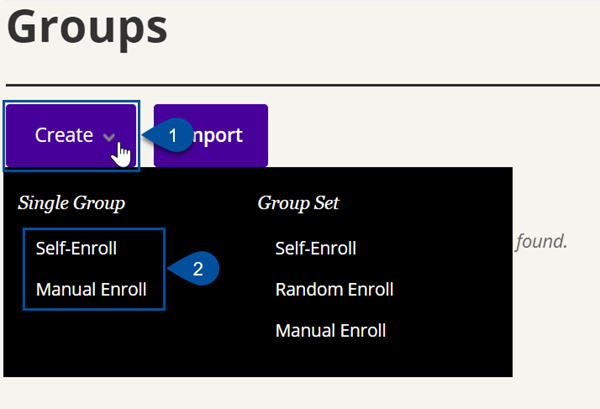
Task: Select Self-Enroll under Group Set
Action: [316, 248]
